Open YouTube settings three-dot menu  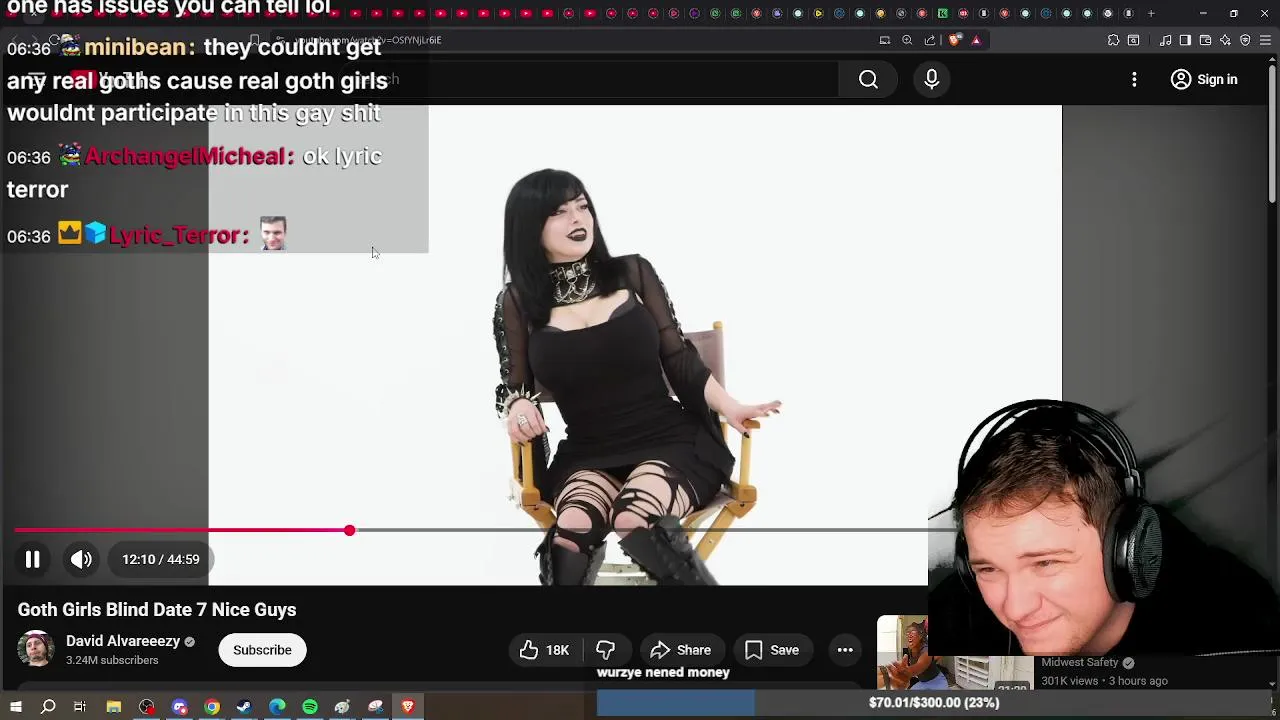point(1134,80)
